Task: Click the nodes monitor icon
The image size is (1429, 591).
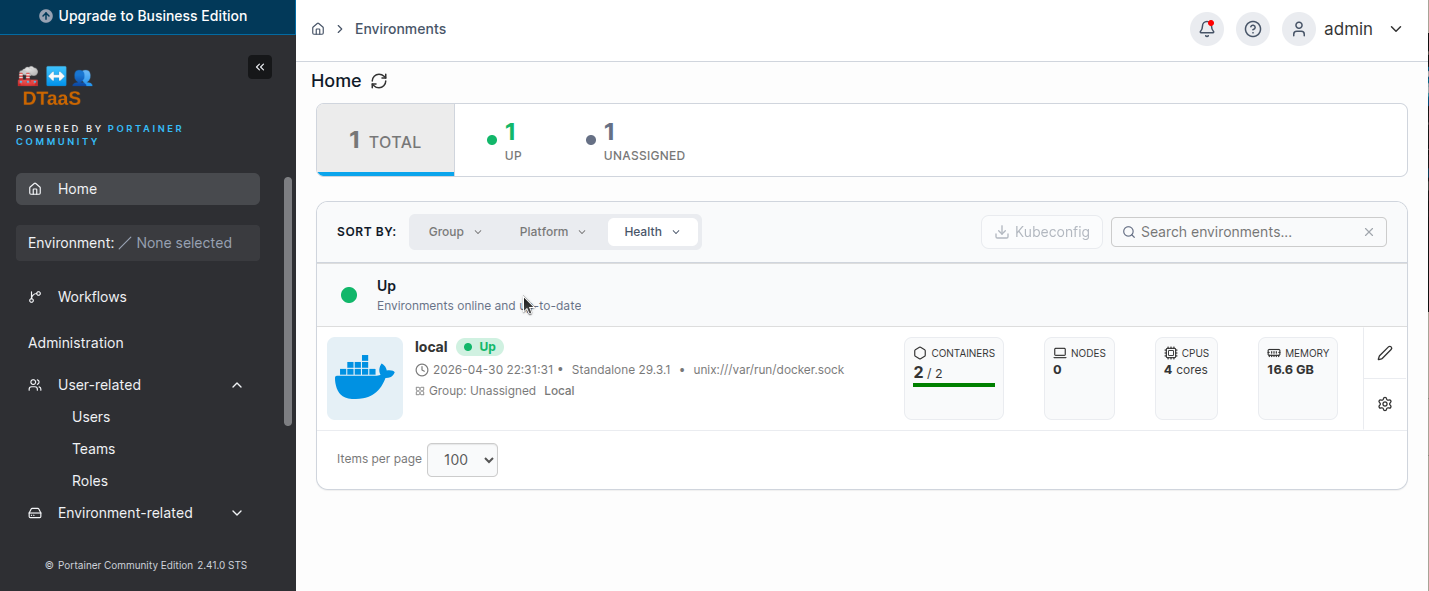Action: coord(1060,353)
